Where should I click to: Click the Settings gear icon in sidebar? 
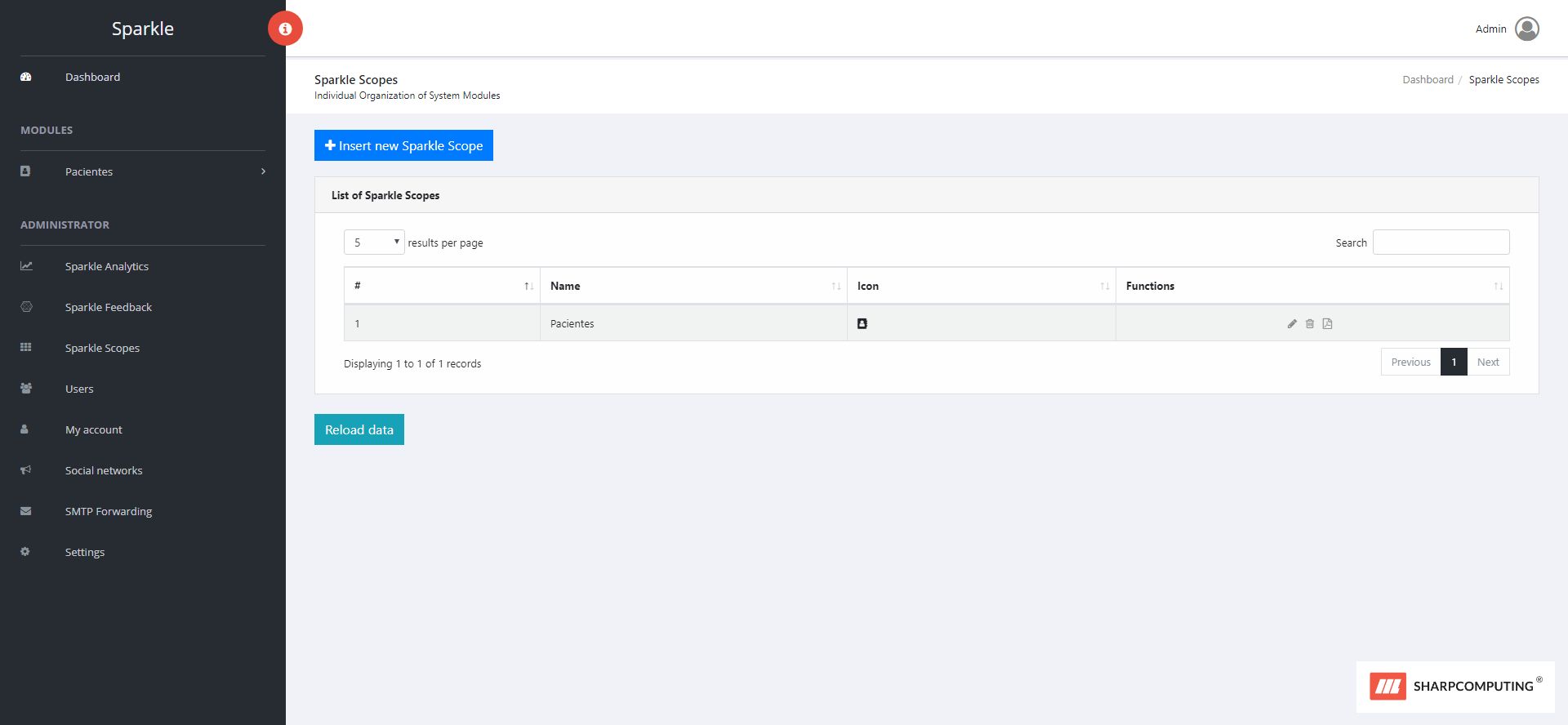pyautogui.click(x=25, y=552)
